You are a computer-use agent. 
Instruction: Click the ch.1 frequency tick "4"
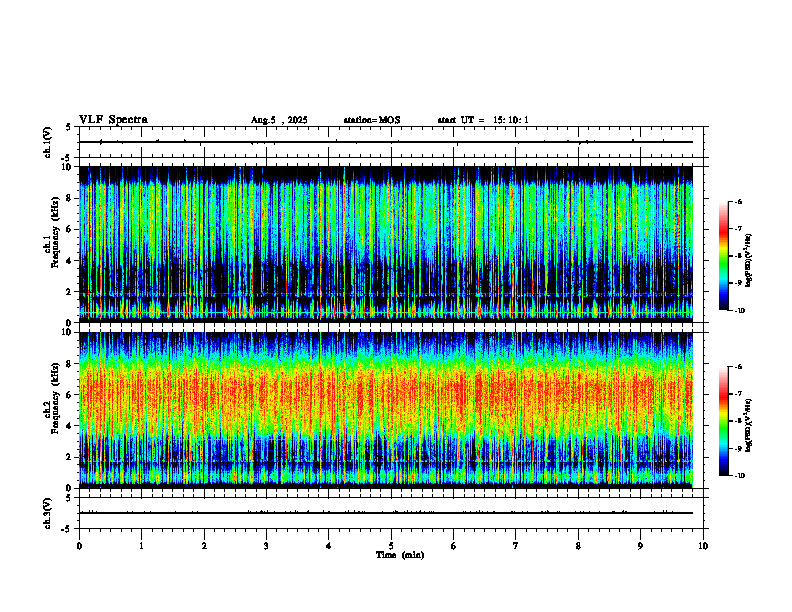tap(71, 261)
